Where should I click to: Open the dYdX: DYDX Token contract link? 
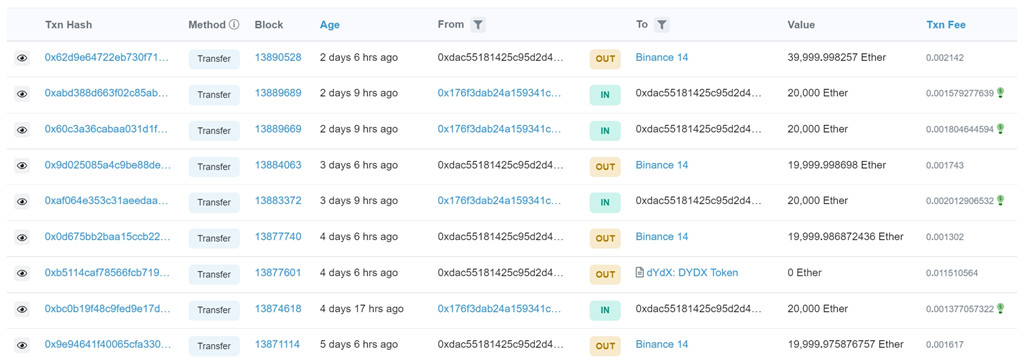click(692, 272)
